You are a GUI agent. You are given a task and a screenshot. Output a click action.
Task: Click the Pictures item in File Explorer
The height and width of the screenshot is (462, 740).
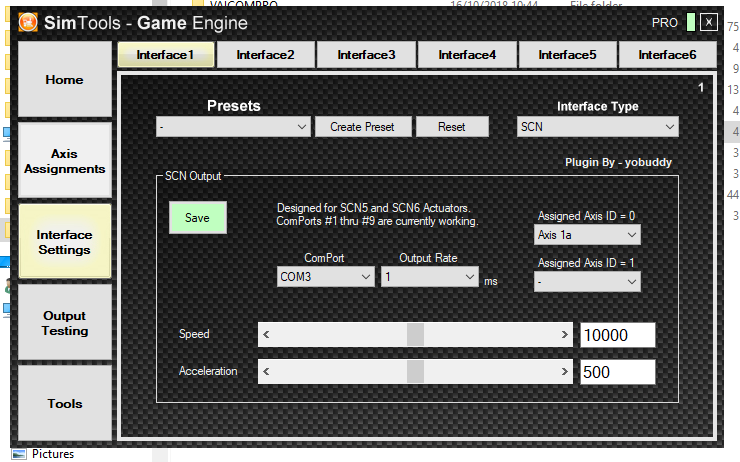click(53, 454)
